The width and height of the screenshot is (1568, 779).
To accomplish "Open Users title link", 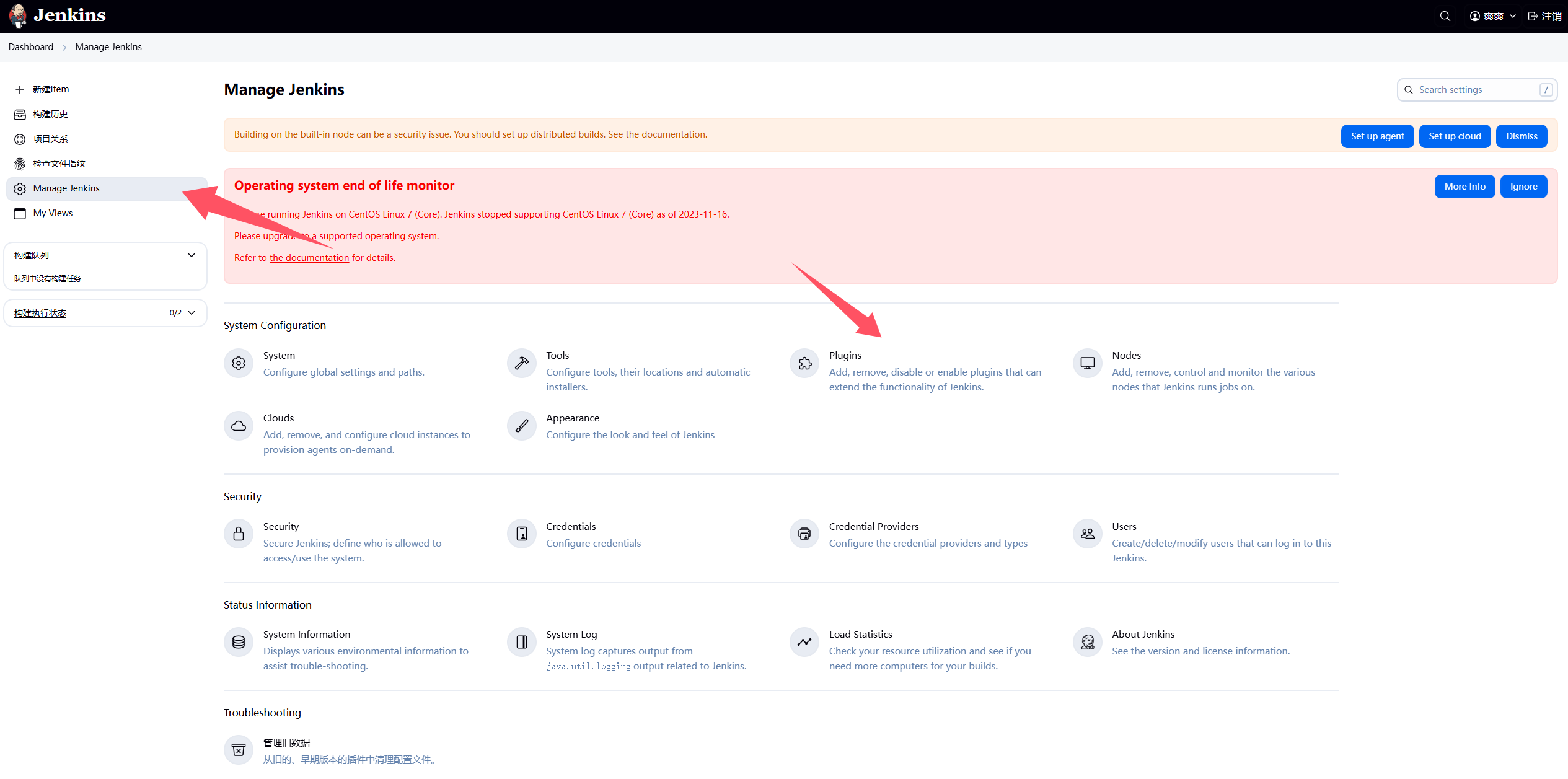I will 1124,527.
